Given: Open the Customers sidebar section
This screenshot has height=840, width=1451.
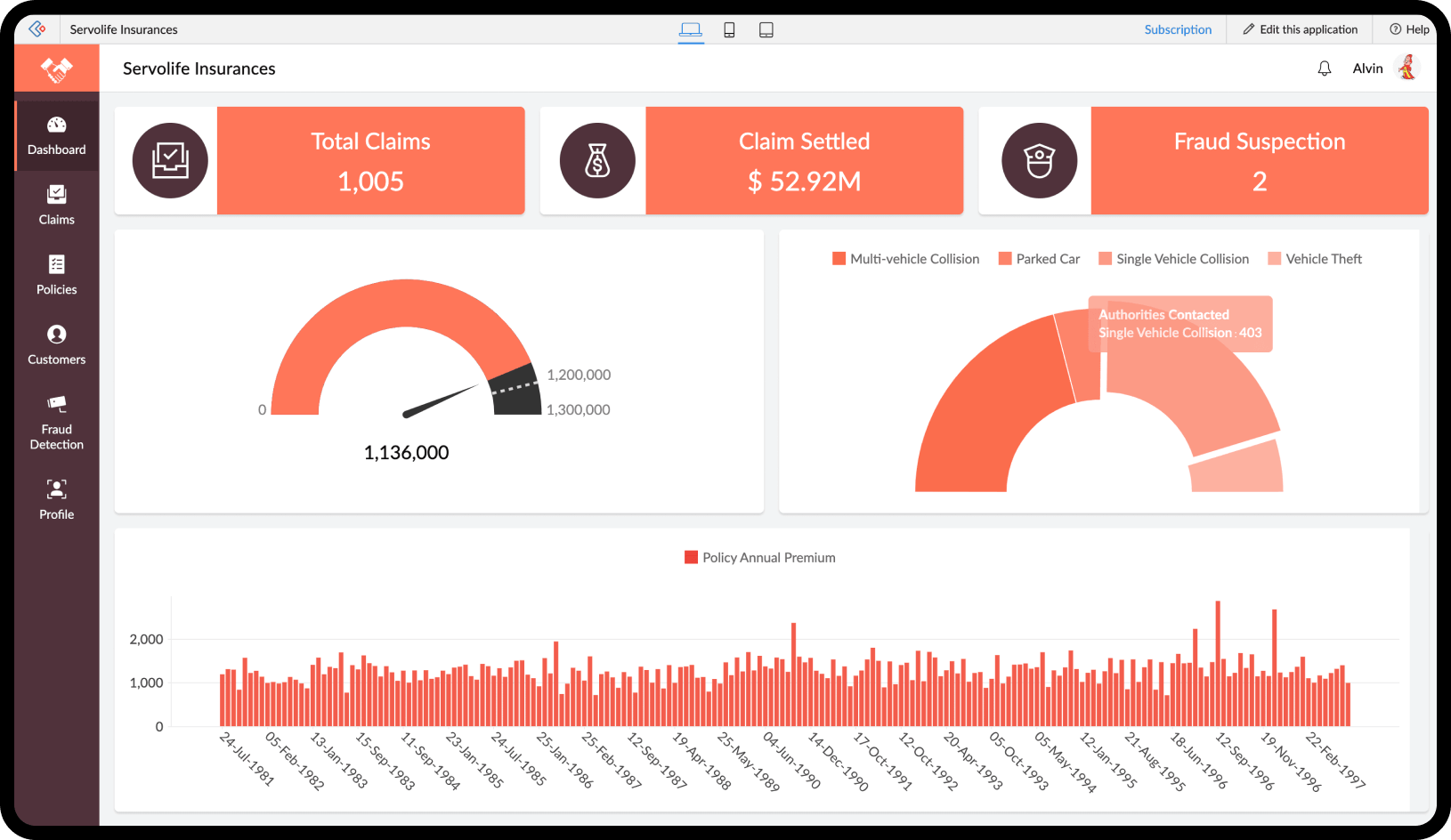Looking at the screenshot, I should (x=56, y=344).
